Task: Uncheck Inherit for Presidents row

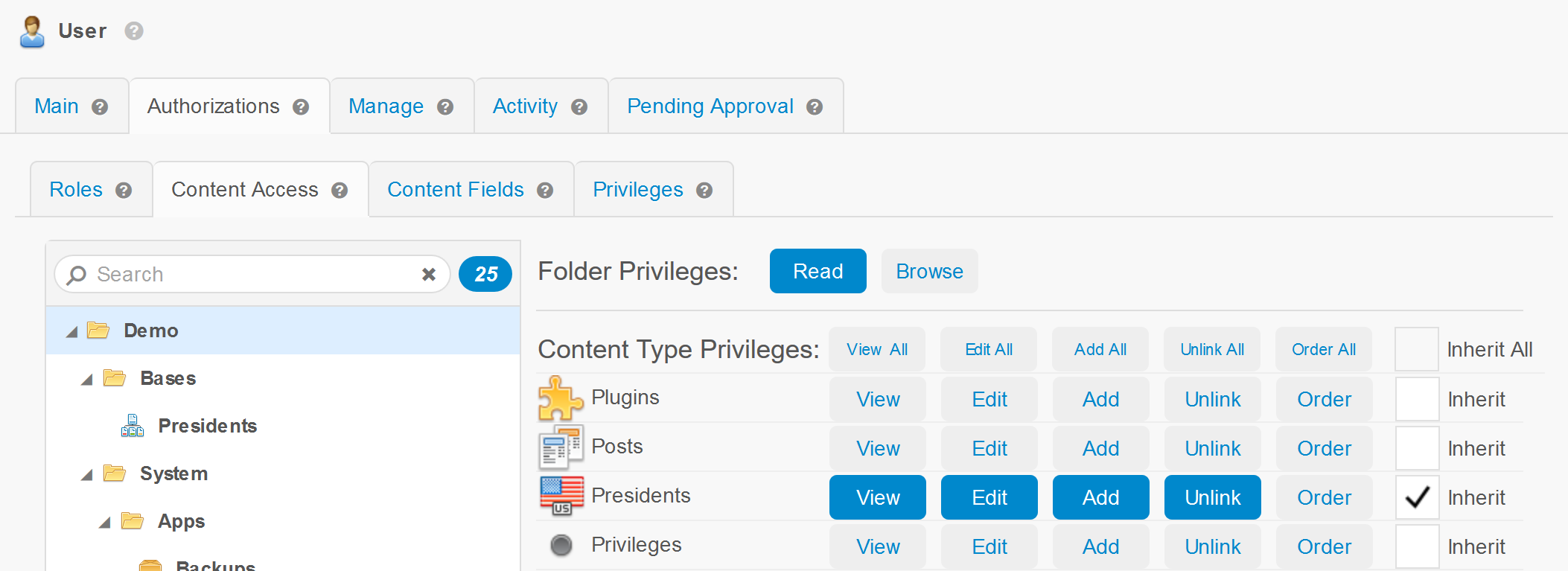Action: (x=1416, y=497)
